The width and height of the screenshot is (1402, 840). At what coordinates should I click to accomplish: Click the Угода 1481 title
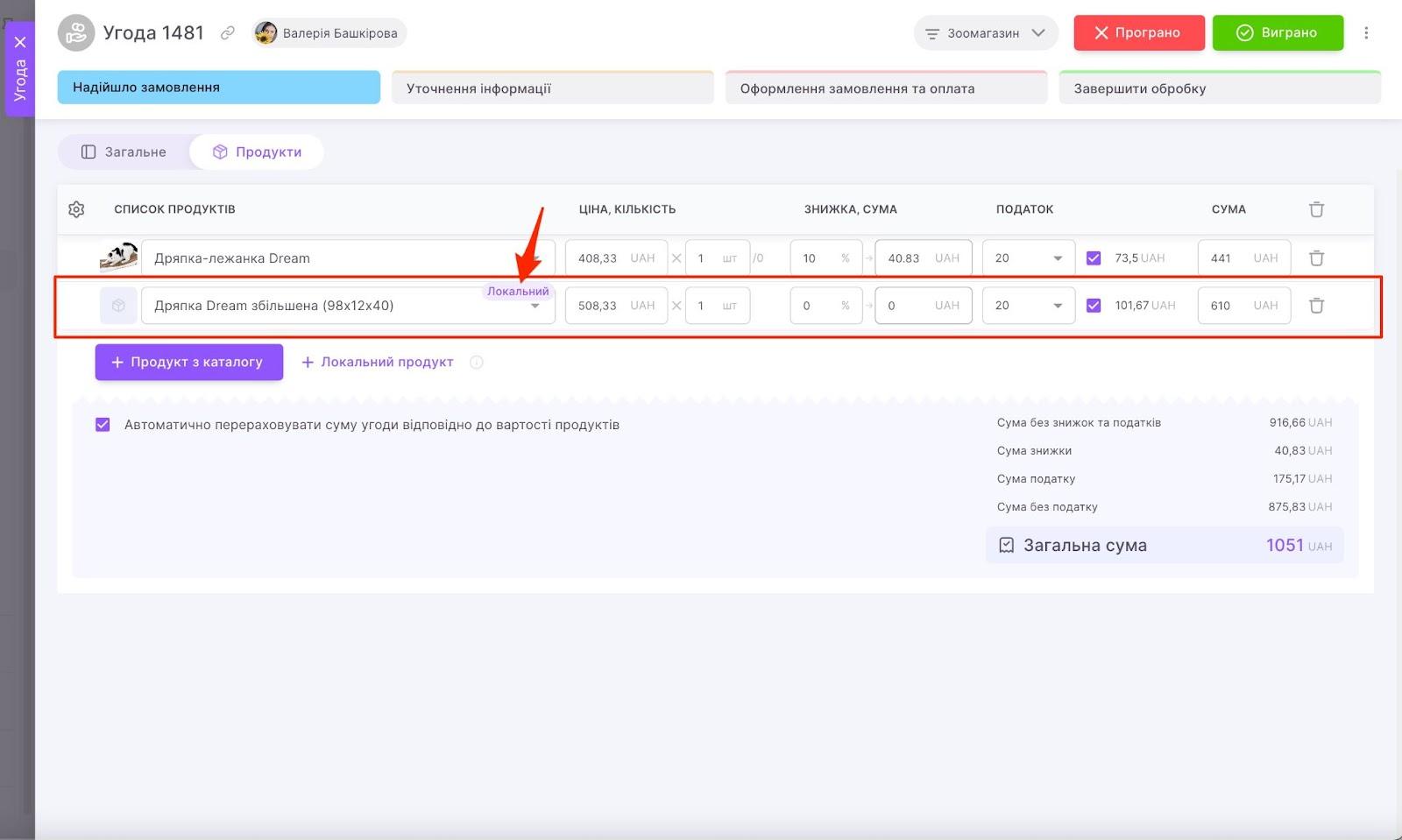pyautogui.click(x=153, y=33)
